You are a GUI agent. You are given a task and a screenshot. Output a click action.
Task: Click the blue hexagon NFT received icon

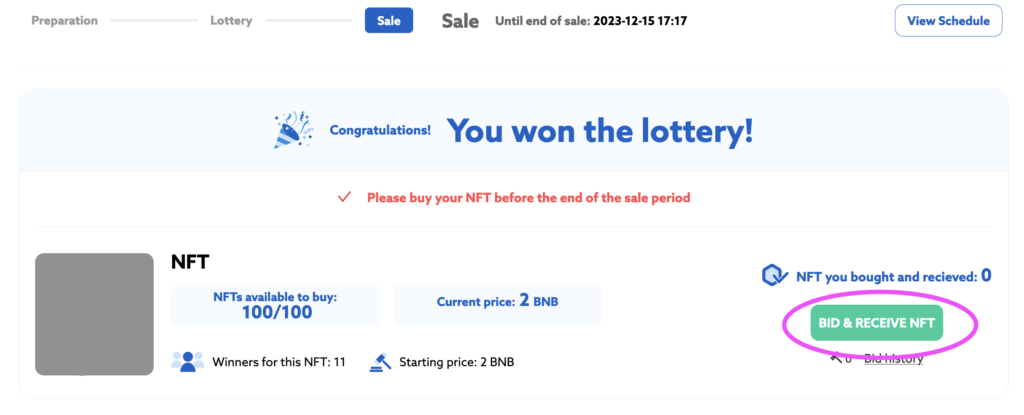coord(775,276)
